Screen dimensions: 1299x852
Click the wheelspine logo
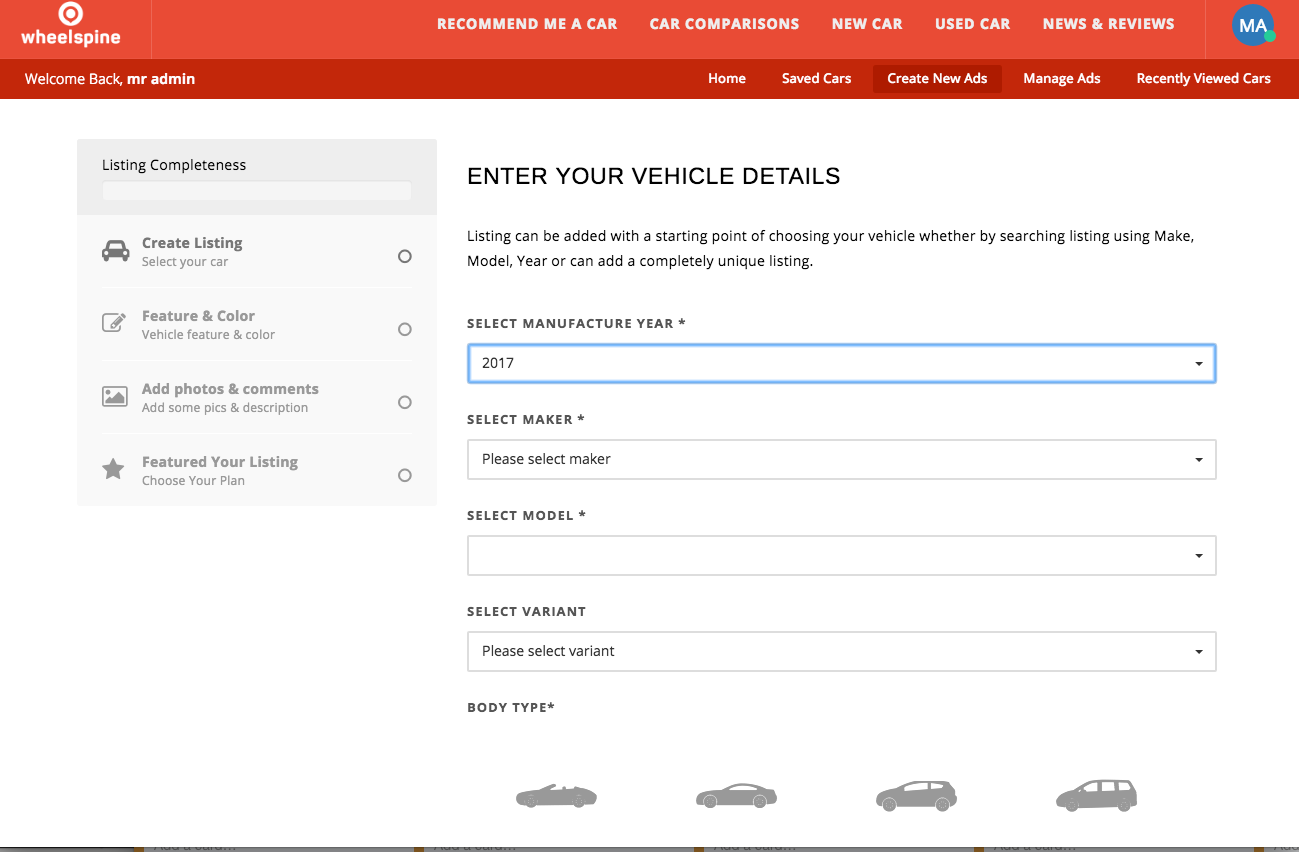[x=70, y=27]
